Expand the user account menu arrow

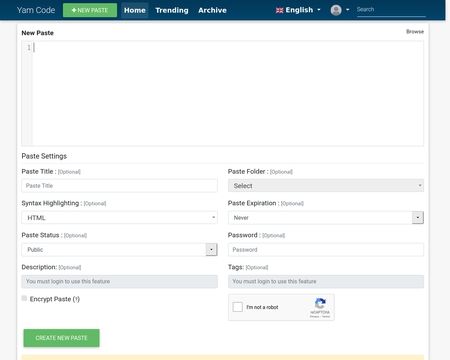[x=348, y=10]
